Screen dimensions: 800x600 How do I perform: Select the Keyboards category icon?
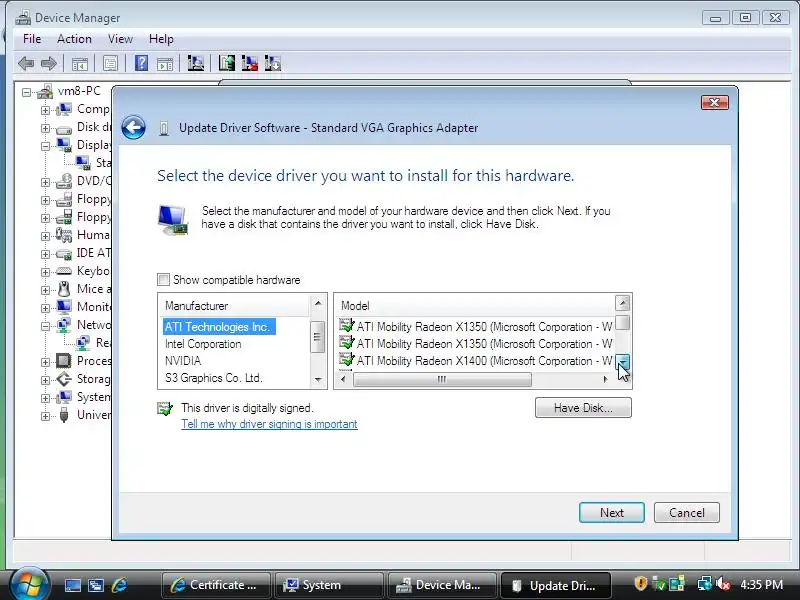tap(64, 271)
